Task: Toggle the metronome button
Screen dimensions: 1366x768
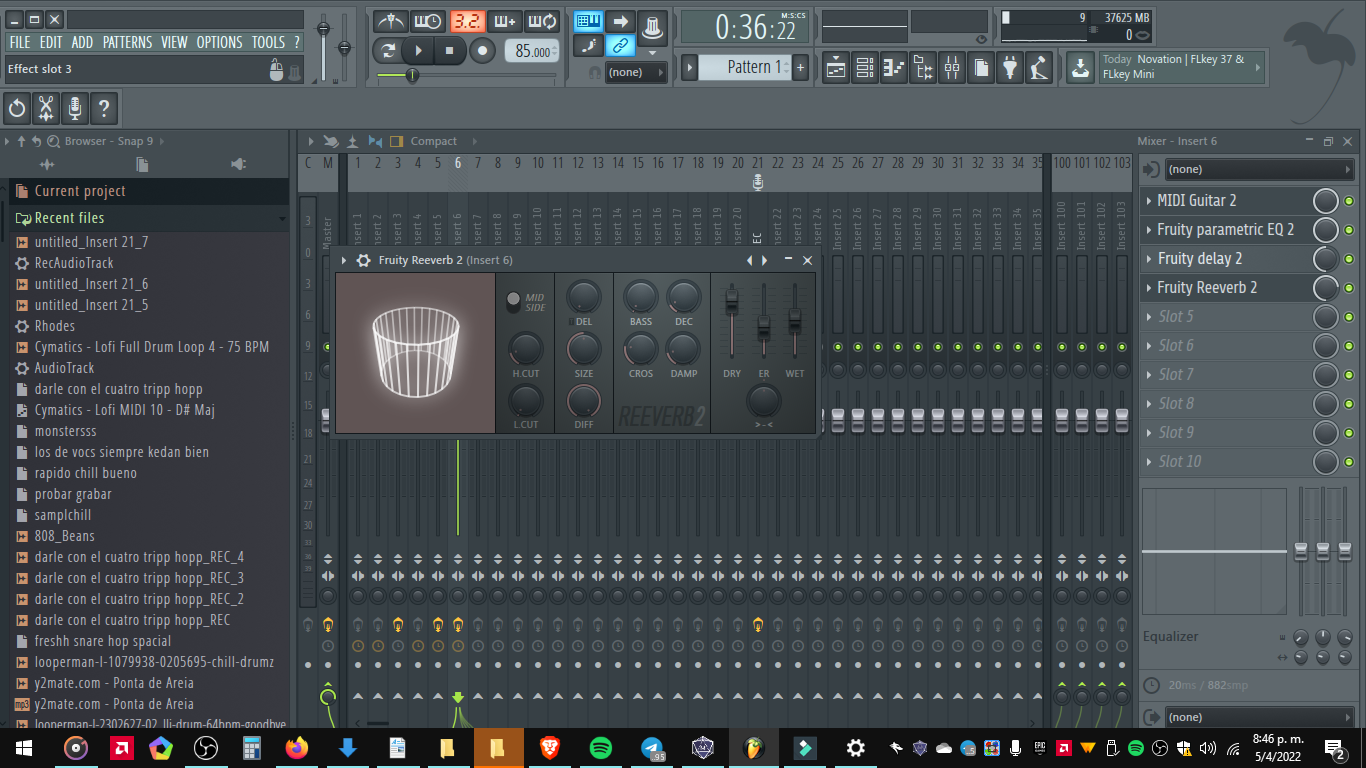Action: tap(390, 21)
